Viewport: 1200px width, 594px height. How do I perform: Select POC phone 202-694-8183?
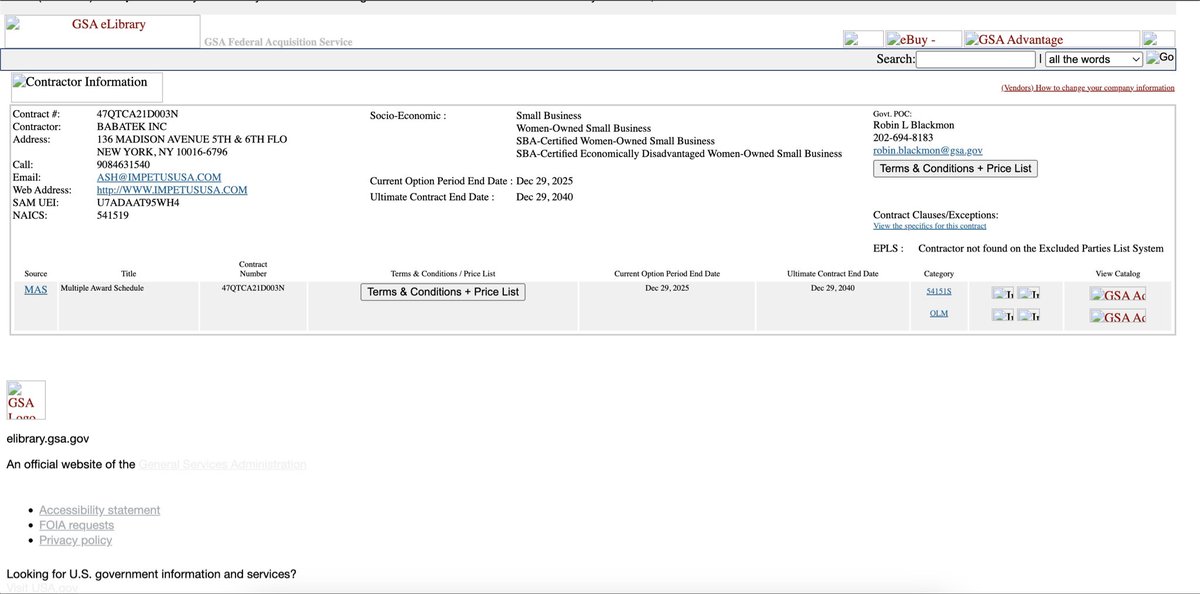click(903, 138)
